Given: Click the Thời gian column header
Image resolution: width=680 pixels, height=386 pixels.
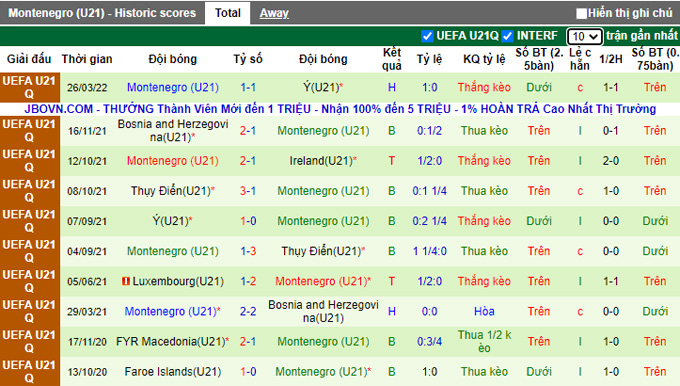Looking at the screenshot, I should 87,59.
